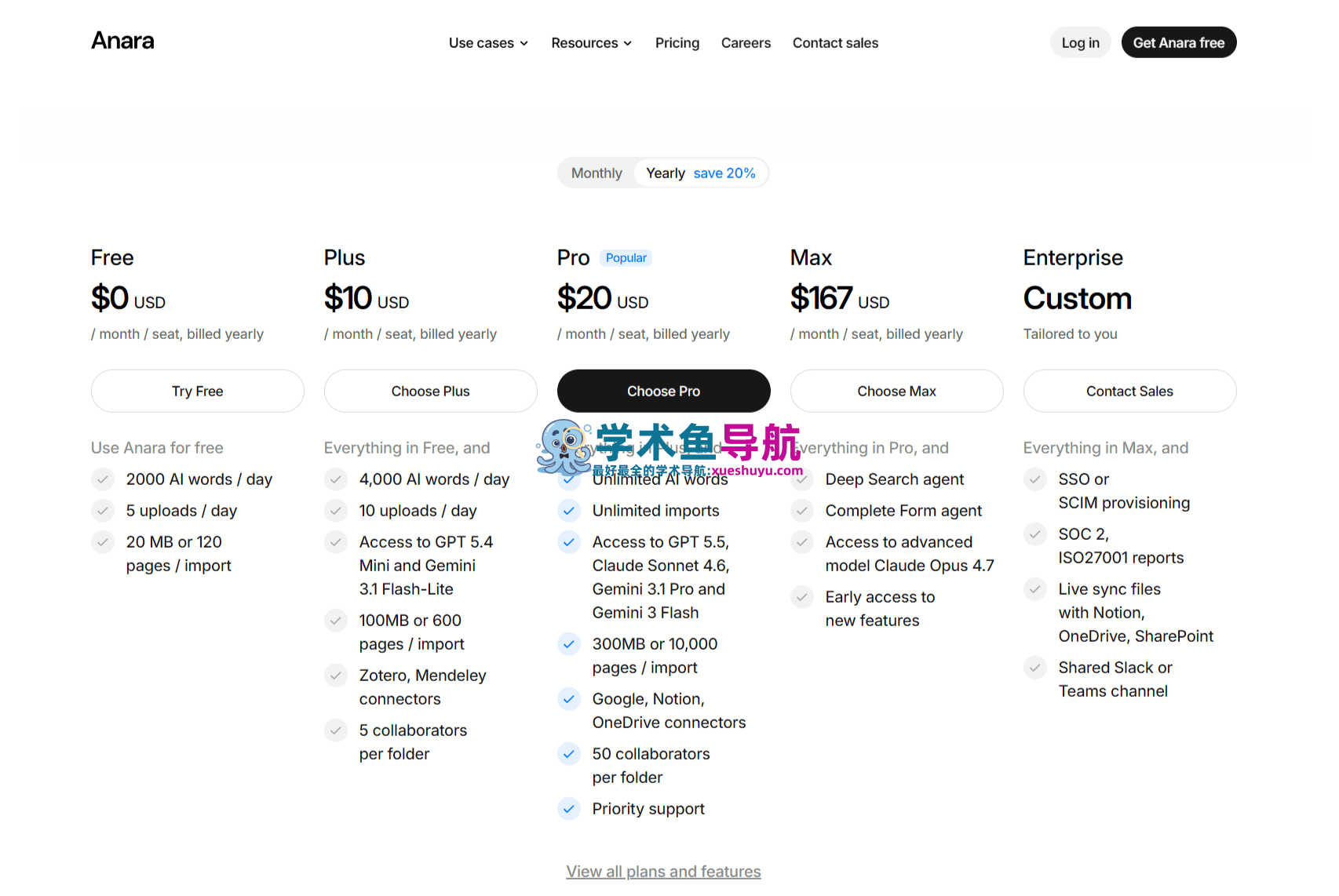Image resolution: width=1339 pixels, height=896 pixels.
Task: Click the Choose Max button
Action: pos(897,391)
